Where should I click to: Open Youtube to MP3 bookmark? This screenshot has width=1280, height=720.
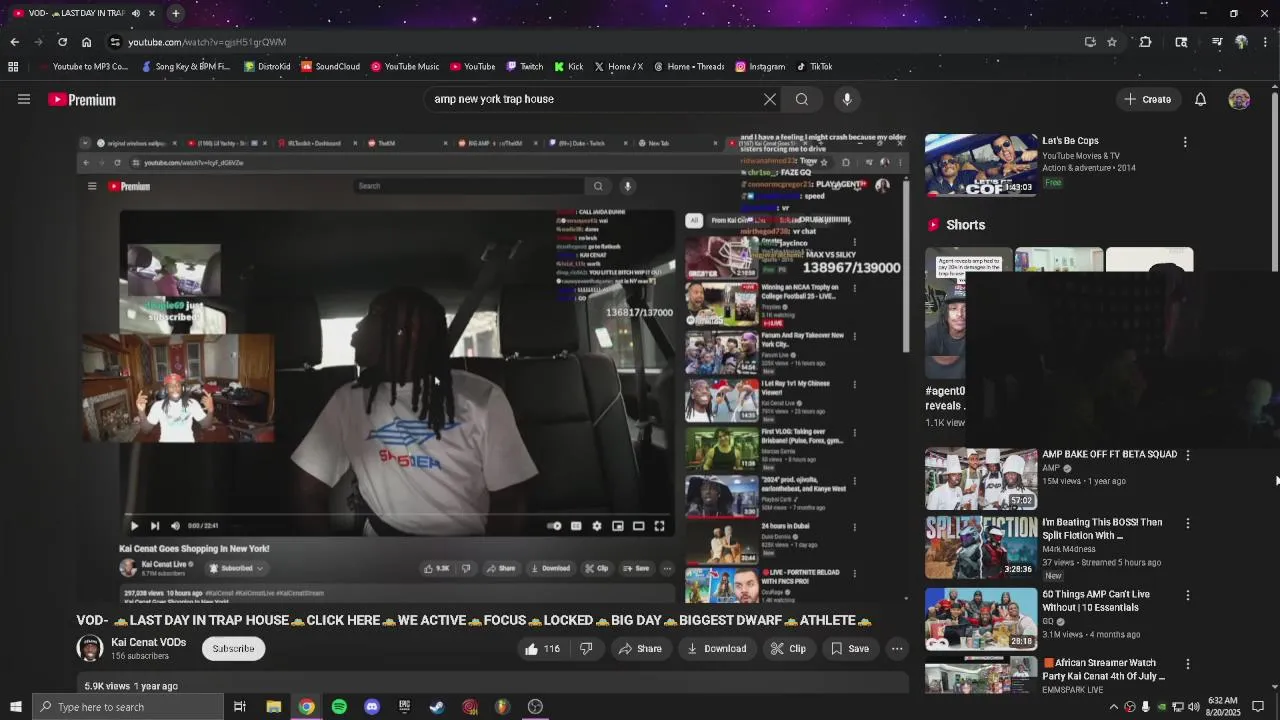(x=83, y=67)
